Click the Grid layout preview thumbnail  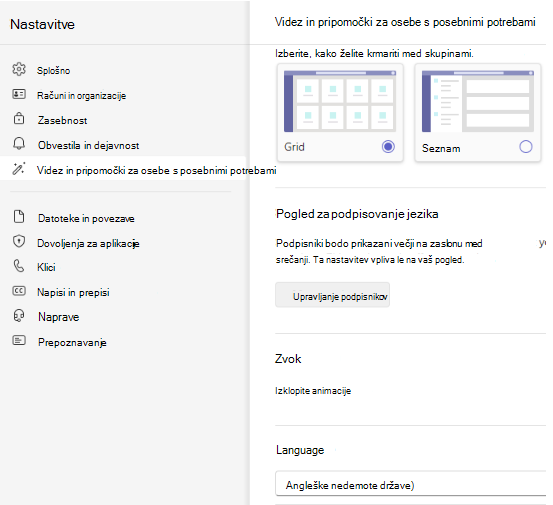click(340, 101)
